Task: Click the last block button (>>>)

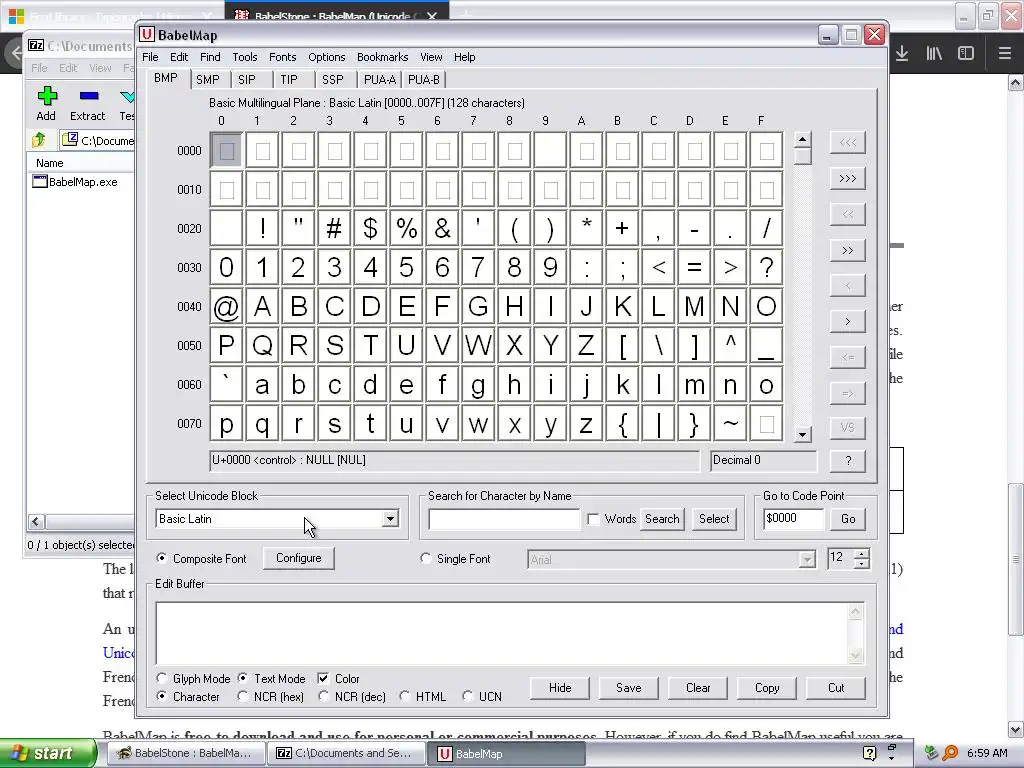Action: click(x=847, y=178)
